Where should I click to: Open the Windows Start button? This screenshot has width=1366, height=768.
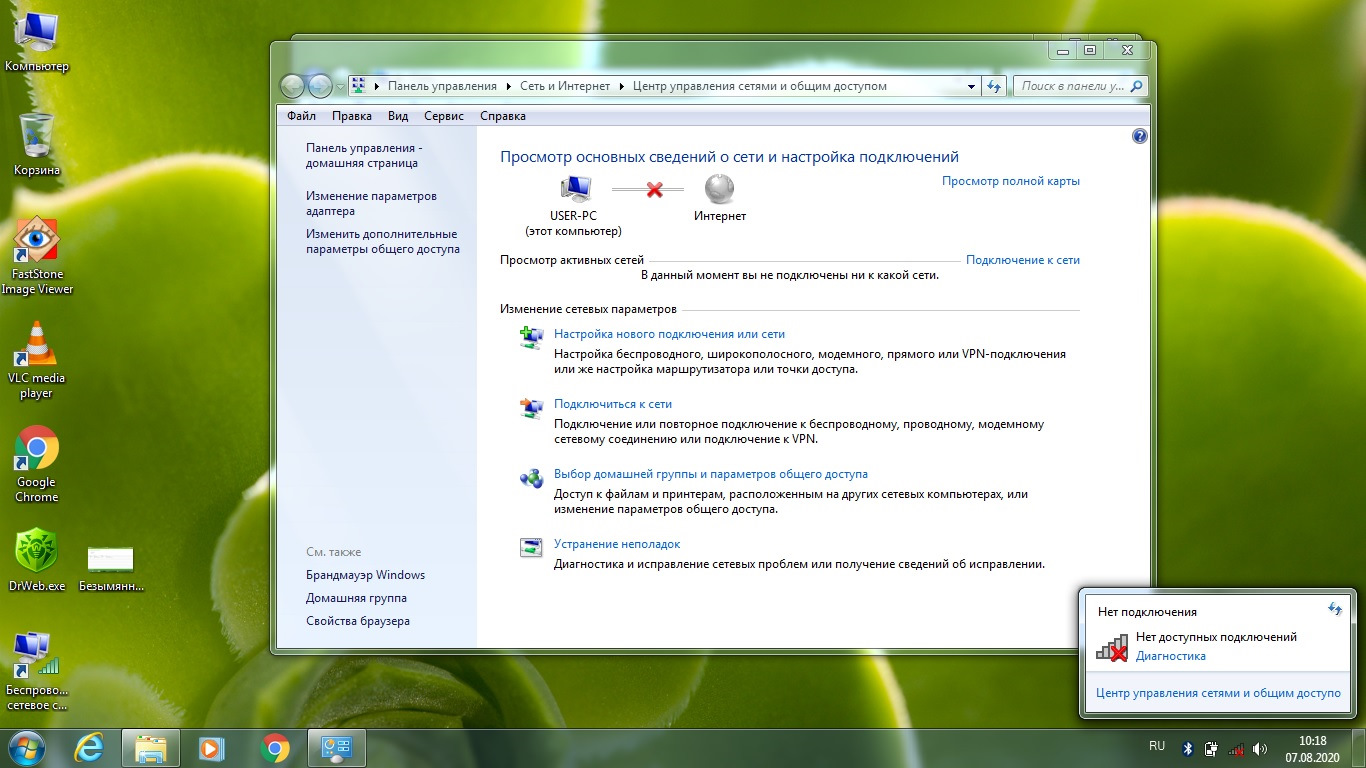(x=27, y=748)
